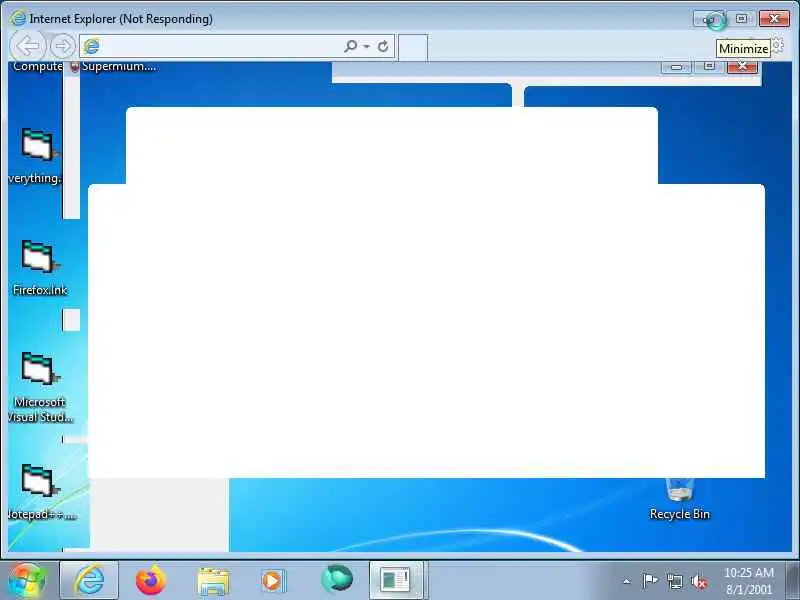Viewport: 800px width, 600px height.
Task: Click Internet Explorer taskbar button
Action: pos(89,580)
